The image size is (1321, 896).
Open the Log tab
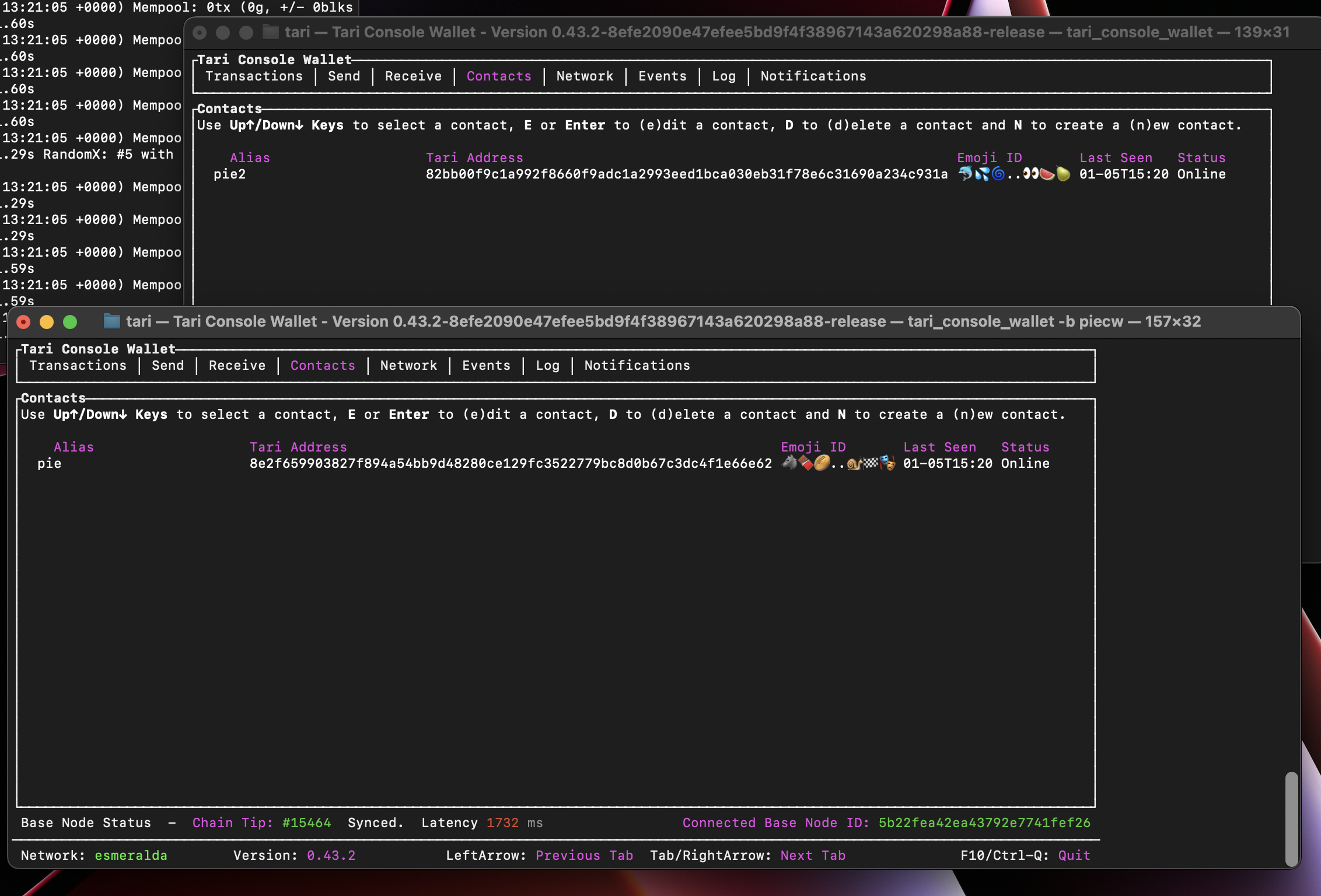547,366
